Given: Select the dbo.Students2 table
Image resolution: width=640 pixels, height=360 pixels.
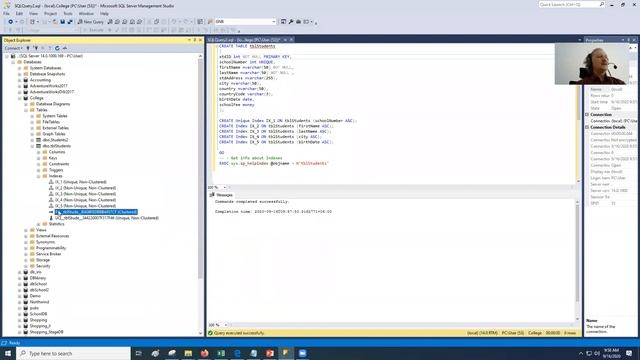Looking at the screenshot, I should (x=55, y=140).
